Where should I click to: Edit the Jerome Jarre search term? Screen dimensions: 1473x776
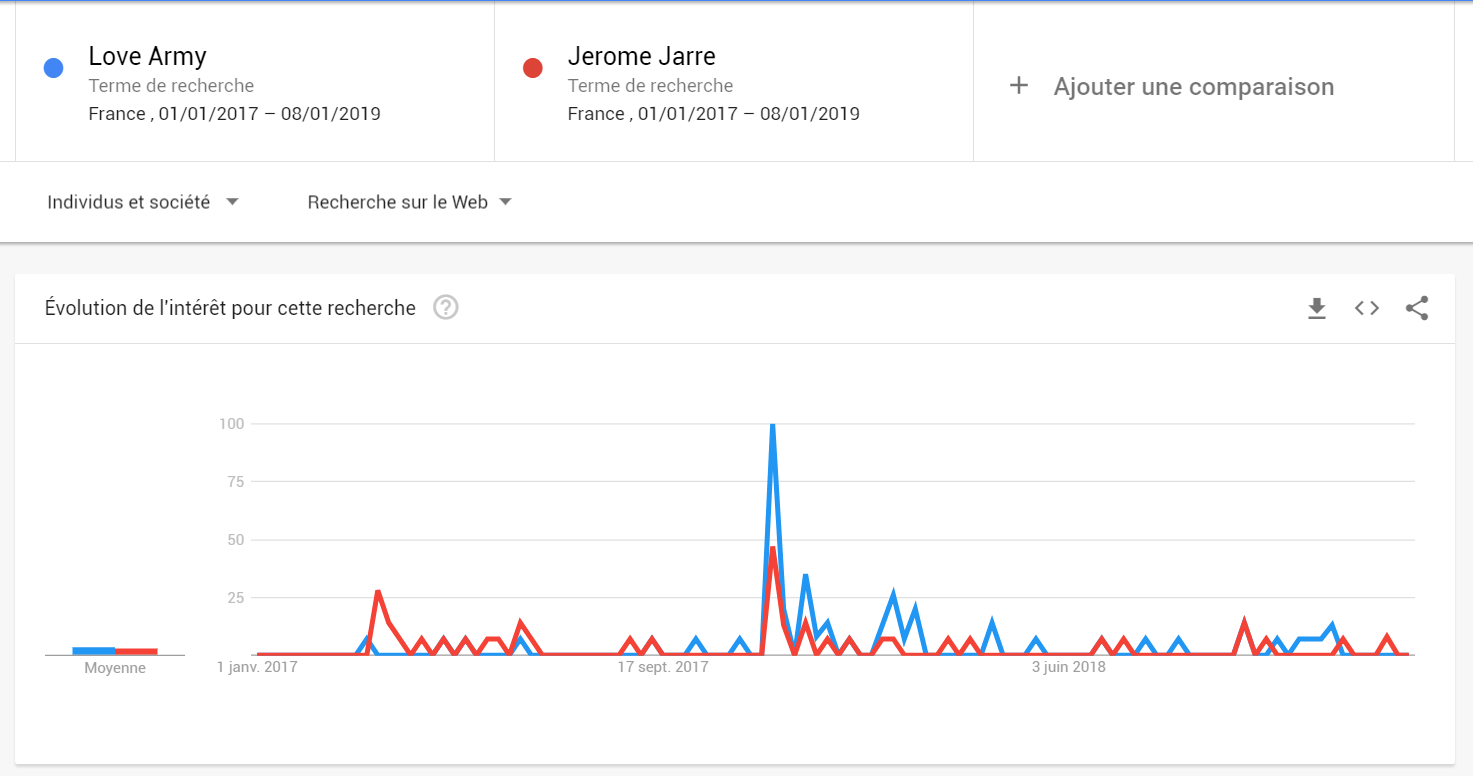(642, 56)
